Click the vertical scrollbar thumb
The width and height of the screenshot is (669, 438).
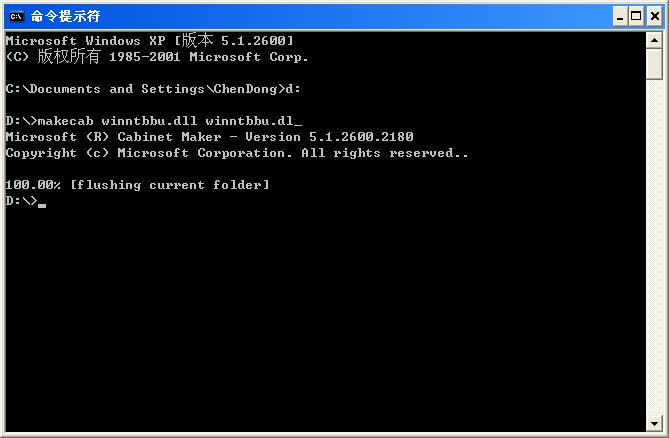(x=654, y=64)
